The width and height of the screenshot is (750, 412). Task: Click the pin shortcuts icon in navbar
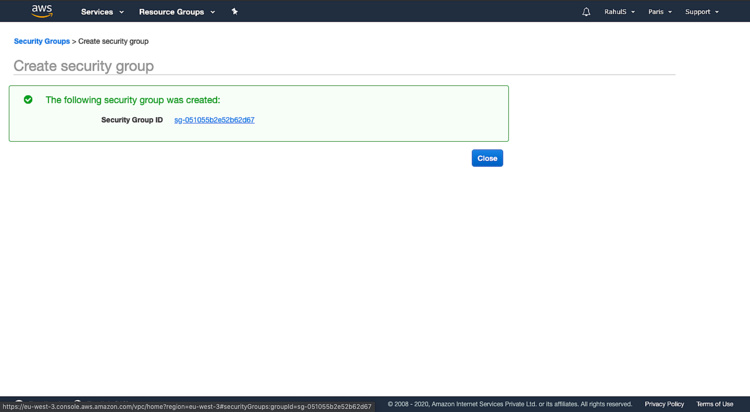click(x=235, y=12)
